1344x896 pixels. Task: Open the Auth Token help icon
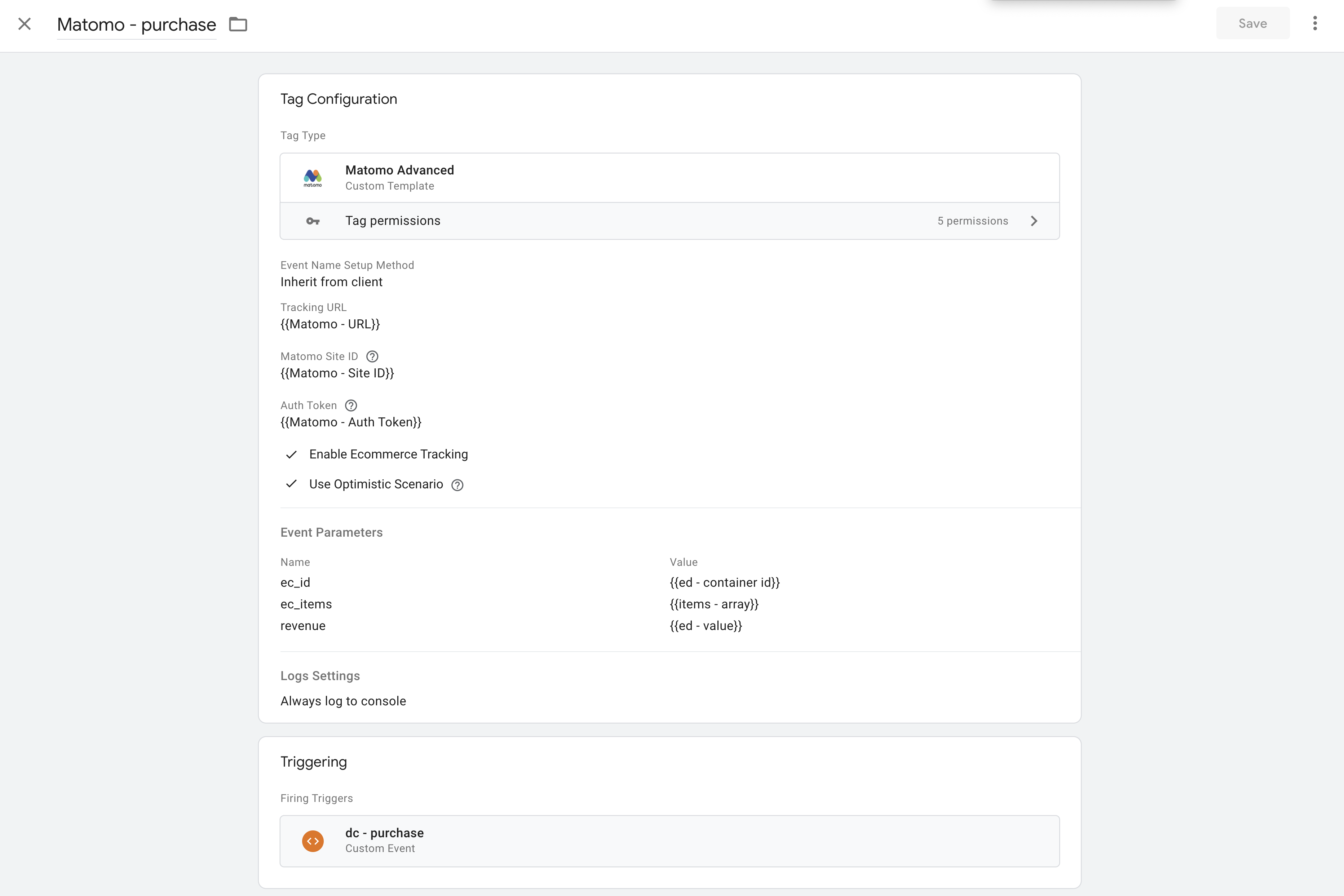point(350,405)
